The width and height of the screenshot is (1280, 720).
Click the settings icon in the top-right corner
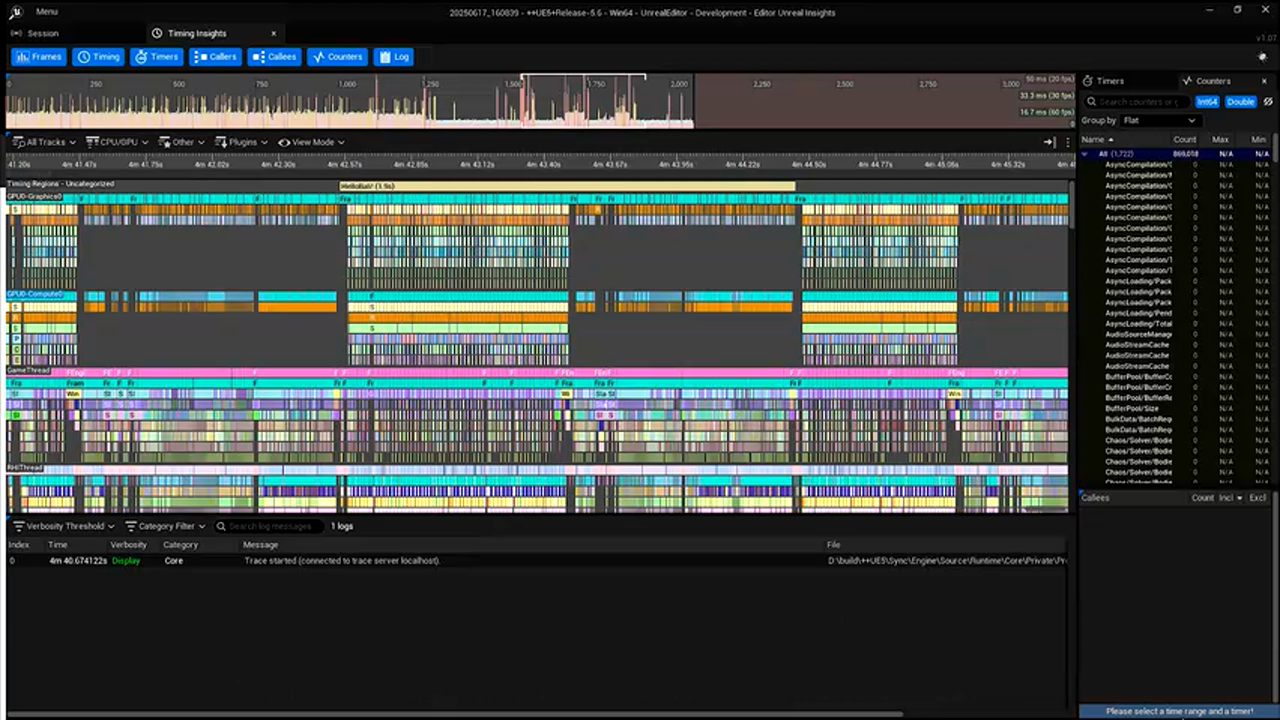1262,57
